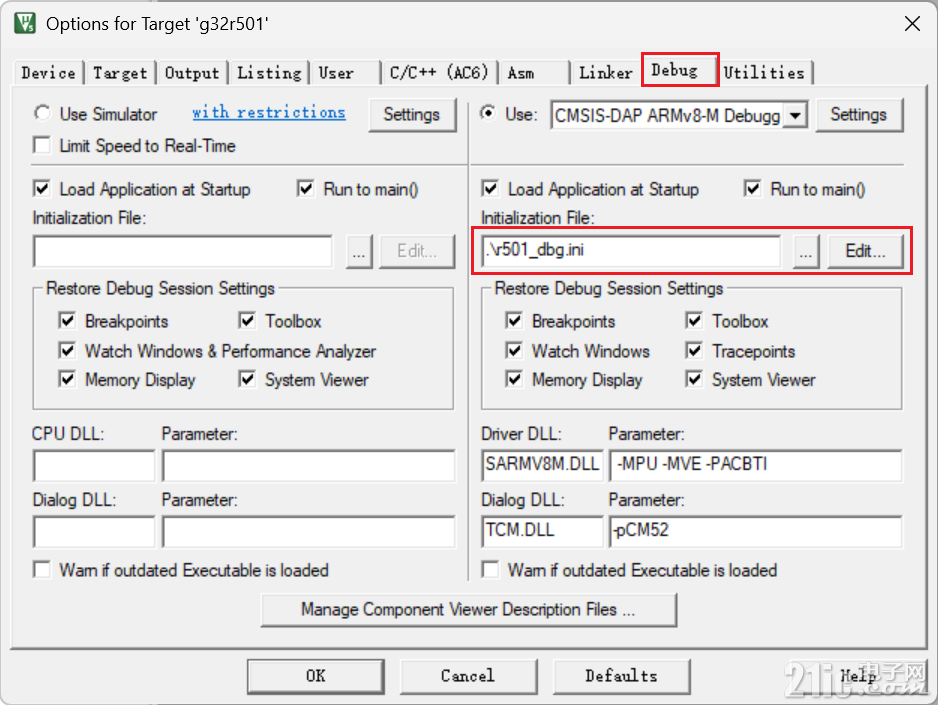Toggle debugger System Viewer checkbox
This screenshot has width=938, height=705.
point(694,379)
